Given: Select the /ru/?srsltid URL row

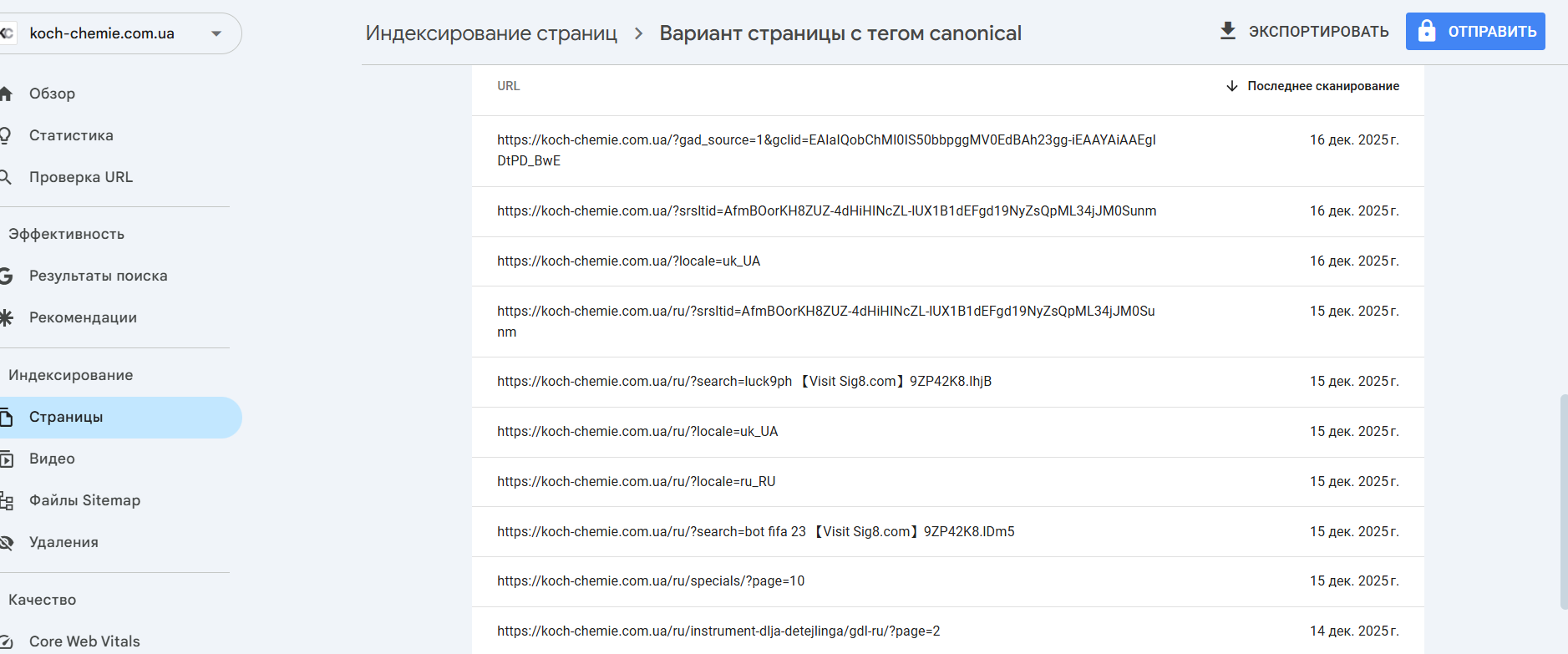Looking at the screenshot, I should point(948,322).
